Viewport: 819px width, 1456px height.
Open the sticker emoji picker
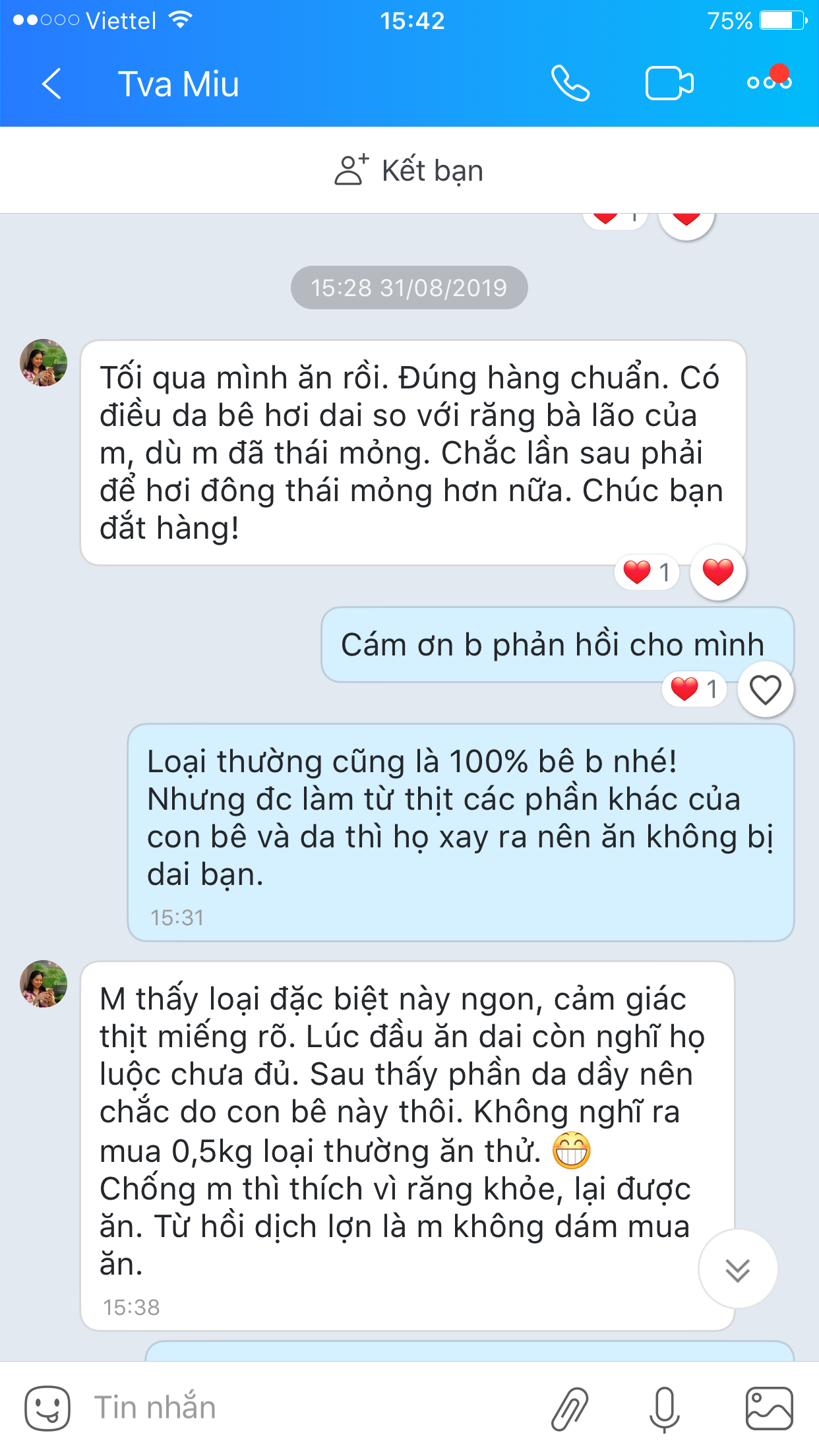pyautogui.click(x=47, y=1408)
